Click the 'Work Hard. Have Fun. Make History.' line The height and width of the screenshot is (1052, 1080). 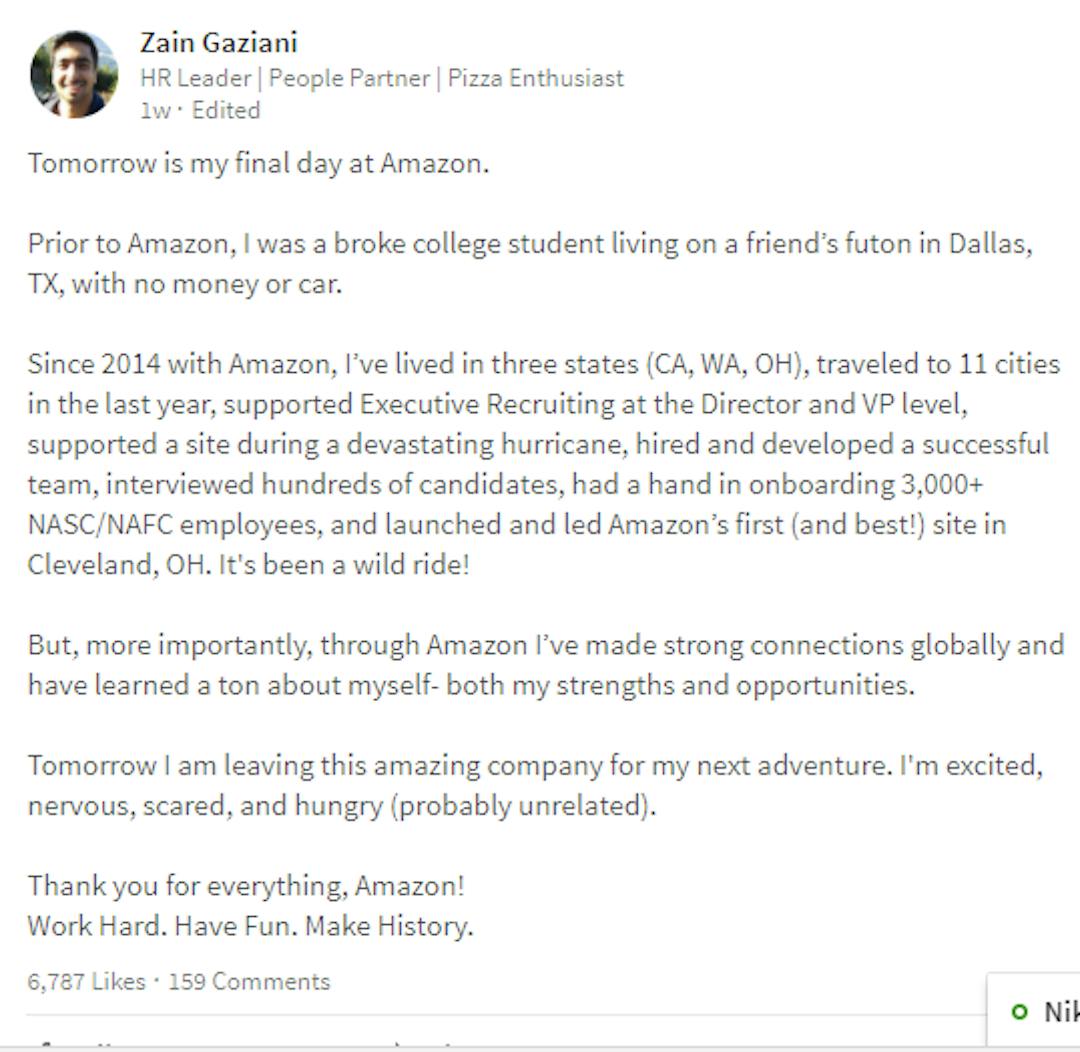point(251,926)
